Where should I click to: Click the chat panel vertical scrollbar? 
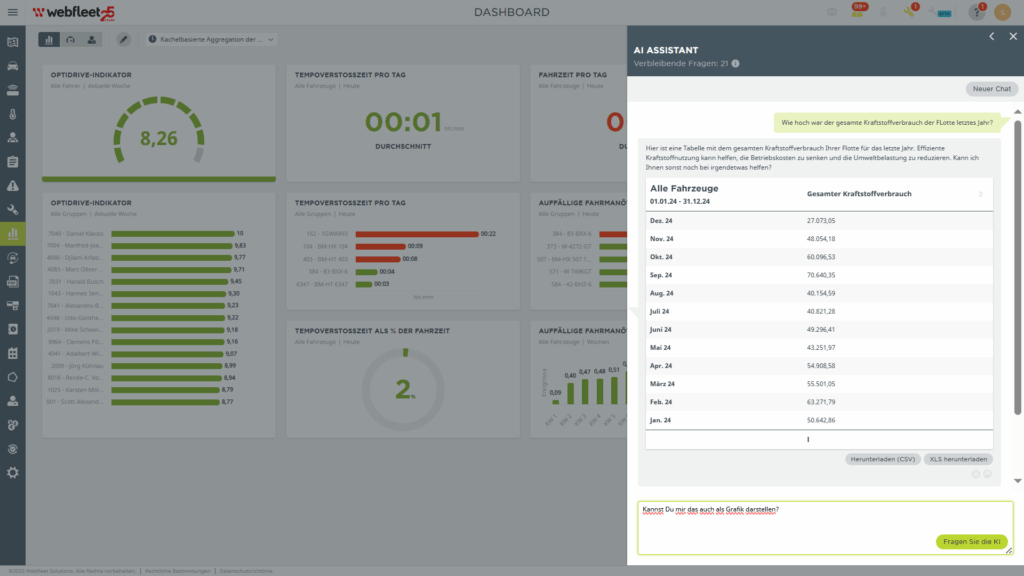[x=1017, y=270]
